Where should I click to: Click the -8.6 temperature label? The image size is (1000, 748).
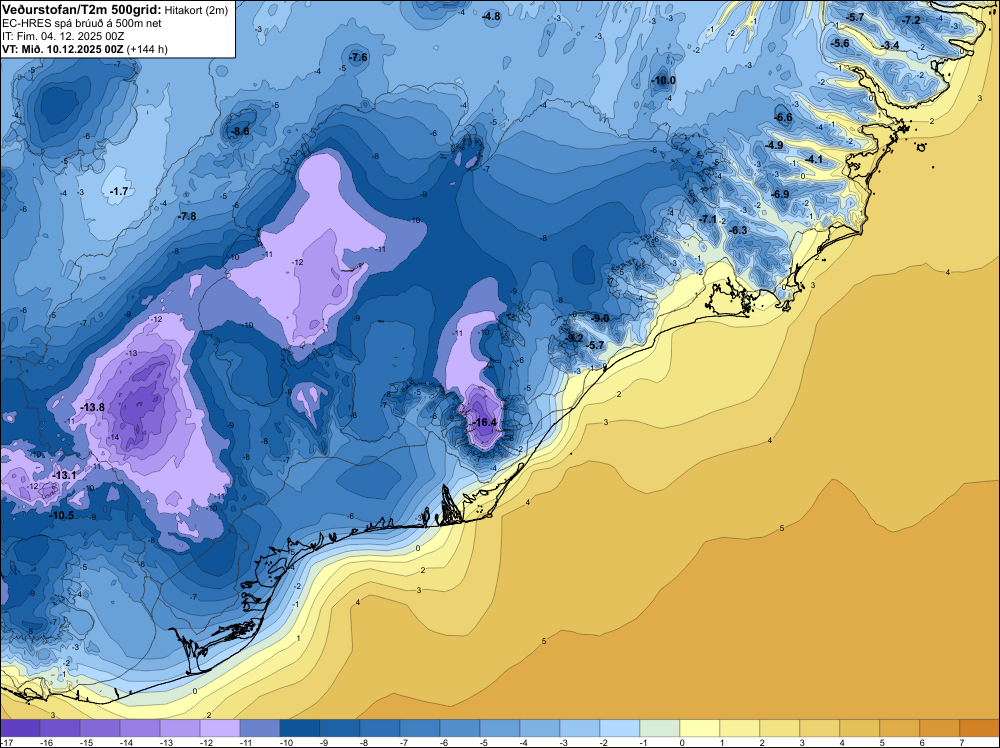[240, 131]
